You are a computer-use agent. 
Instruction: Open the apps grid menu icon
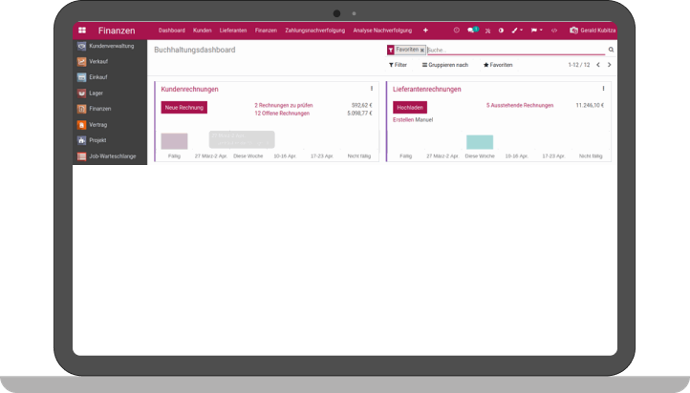82,30
